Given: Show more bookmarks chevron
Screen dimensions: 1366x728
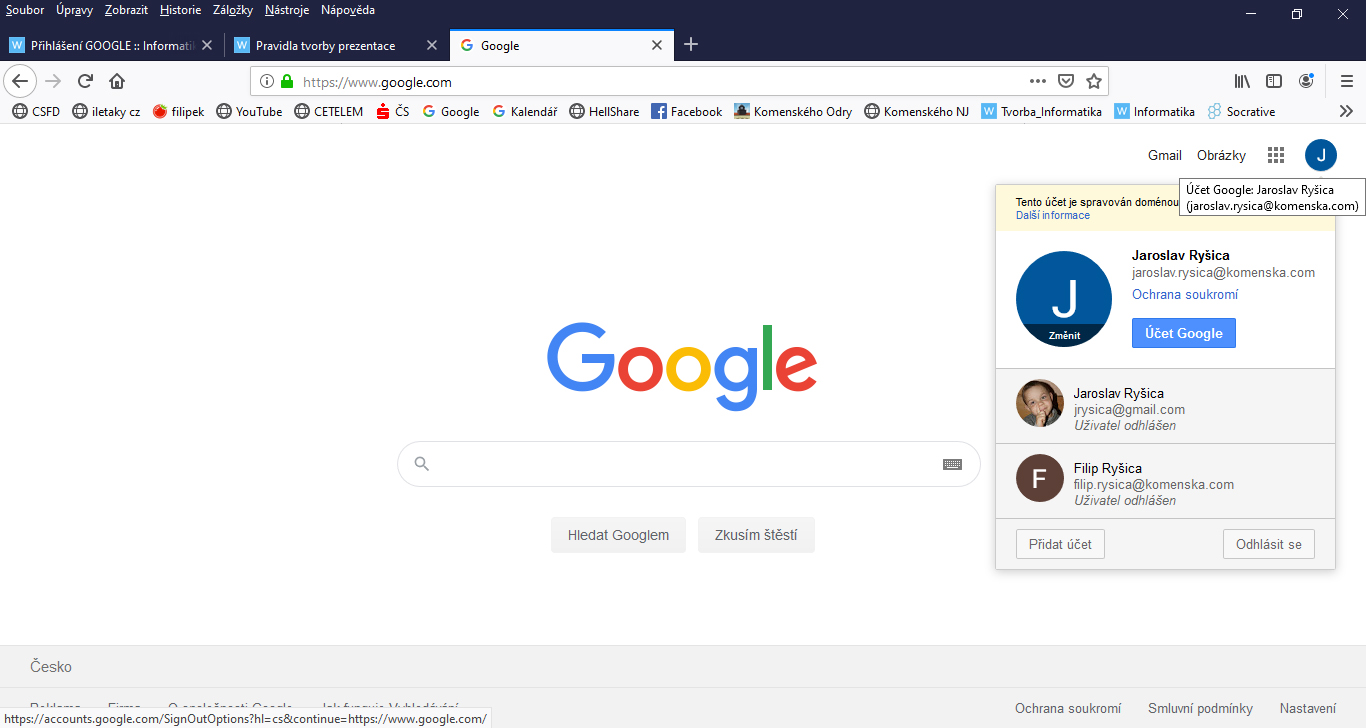Looking at the screenshot, I should [1346, 112].
